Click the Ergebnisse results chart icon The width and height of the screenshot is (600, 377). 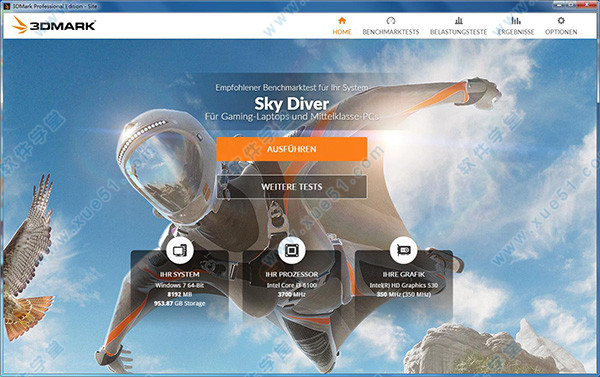tap(516, 21)
